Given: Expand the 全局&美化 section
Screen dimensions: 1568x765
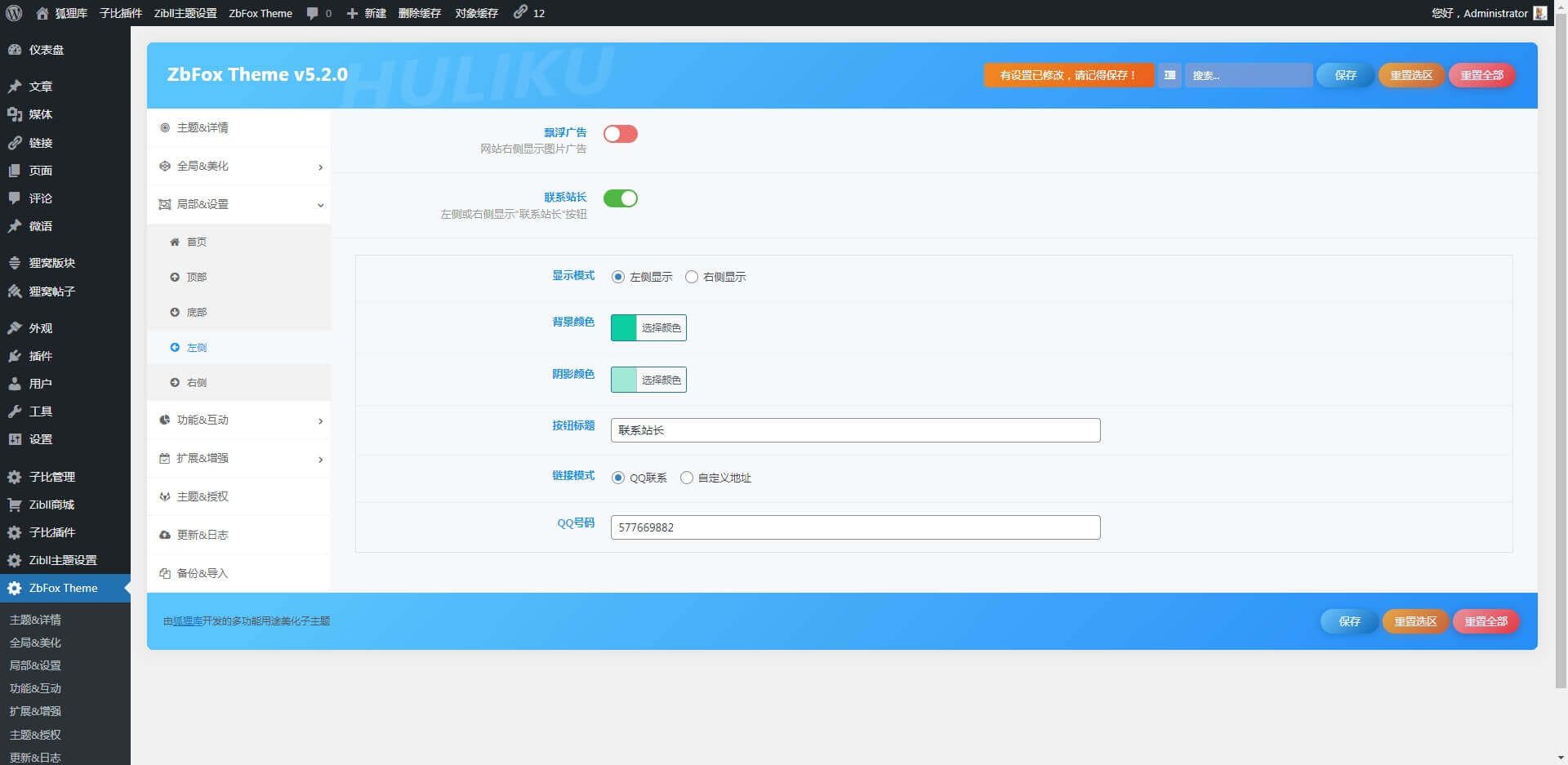Looking at the screenshot, I should pos(239,167).
